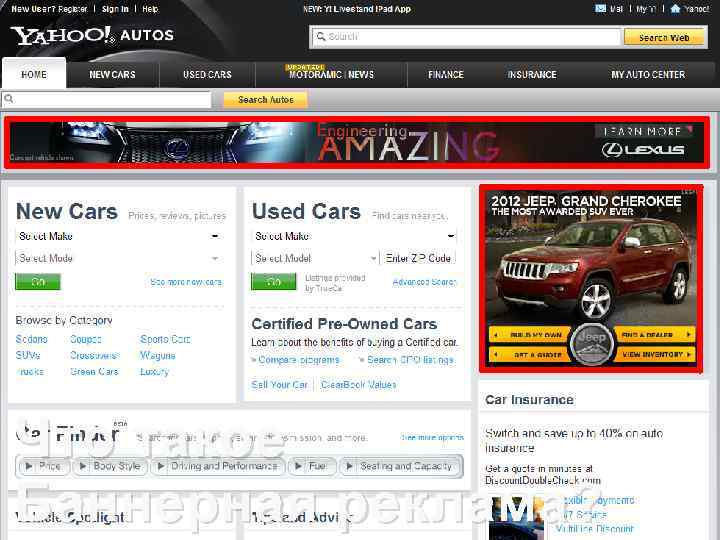Viewport: 720px width, 540px height.
Task: Browse the Luxury category
Action: (x=154, y=371)
